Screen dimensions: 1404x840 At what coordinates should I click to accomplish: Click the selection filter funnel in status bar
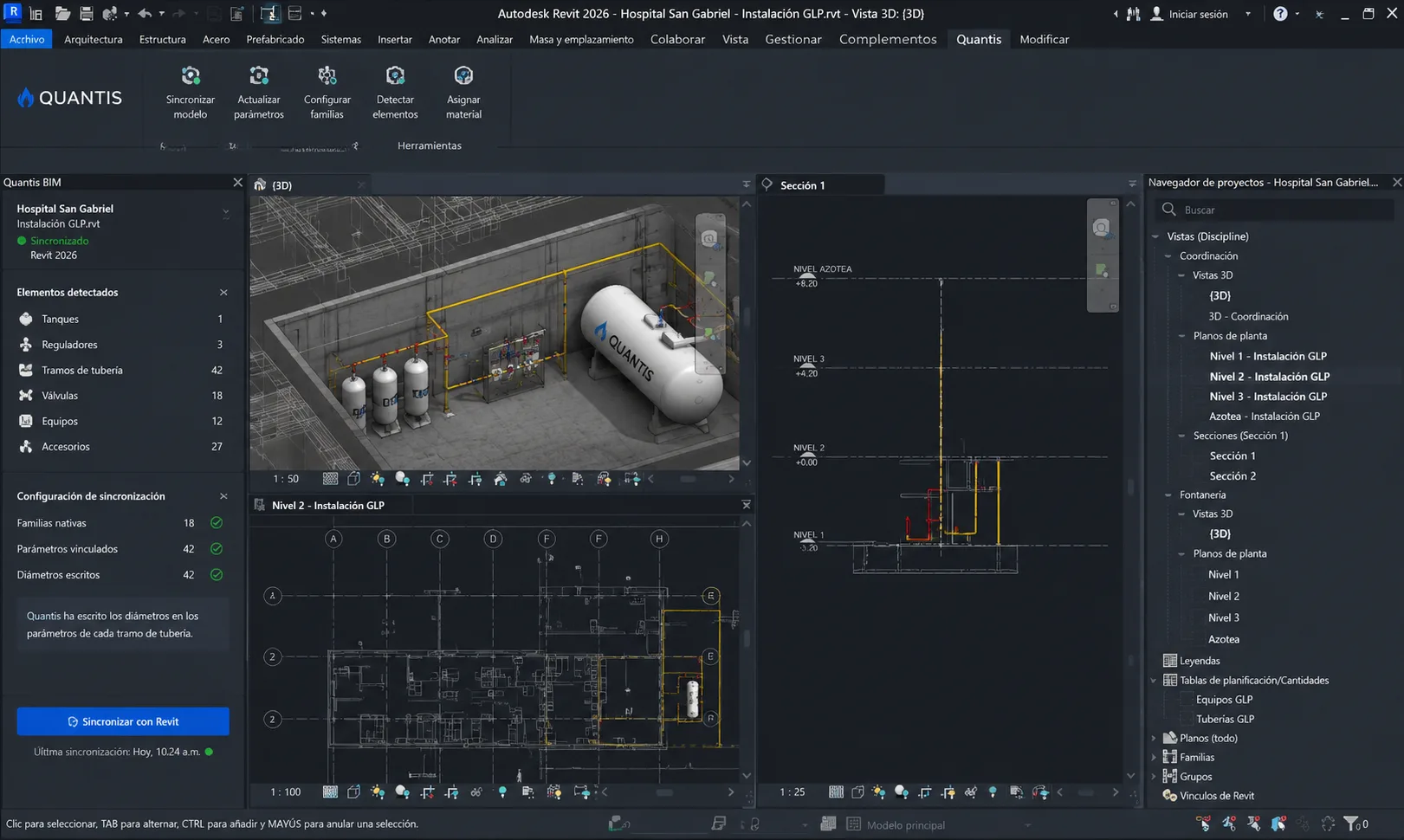[1351, 824]
